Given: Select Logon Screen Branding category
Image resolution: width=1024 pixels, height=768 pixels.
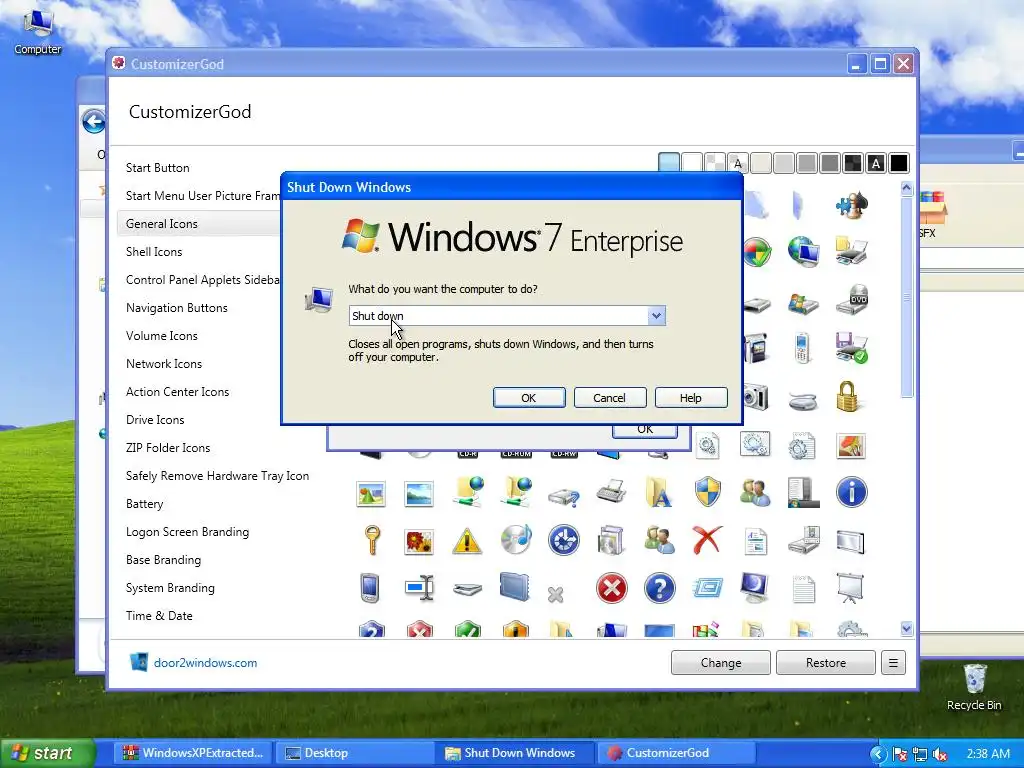Looking at the screenshot, I should (x=187, y=532).
